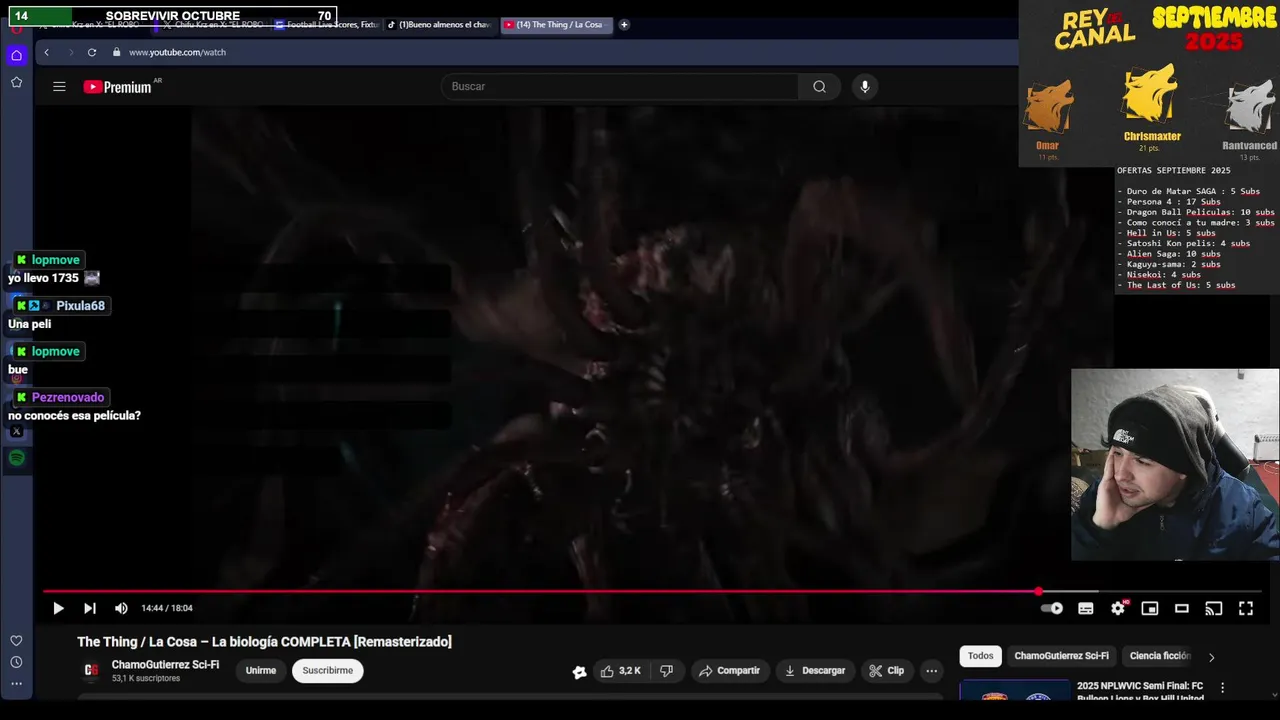The image size is (1280, 720).
Task: Click the search magnifier button
Action: point(819,87)
